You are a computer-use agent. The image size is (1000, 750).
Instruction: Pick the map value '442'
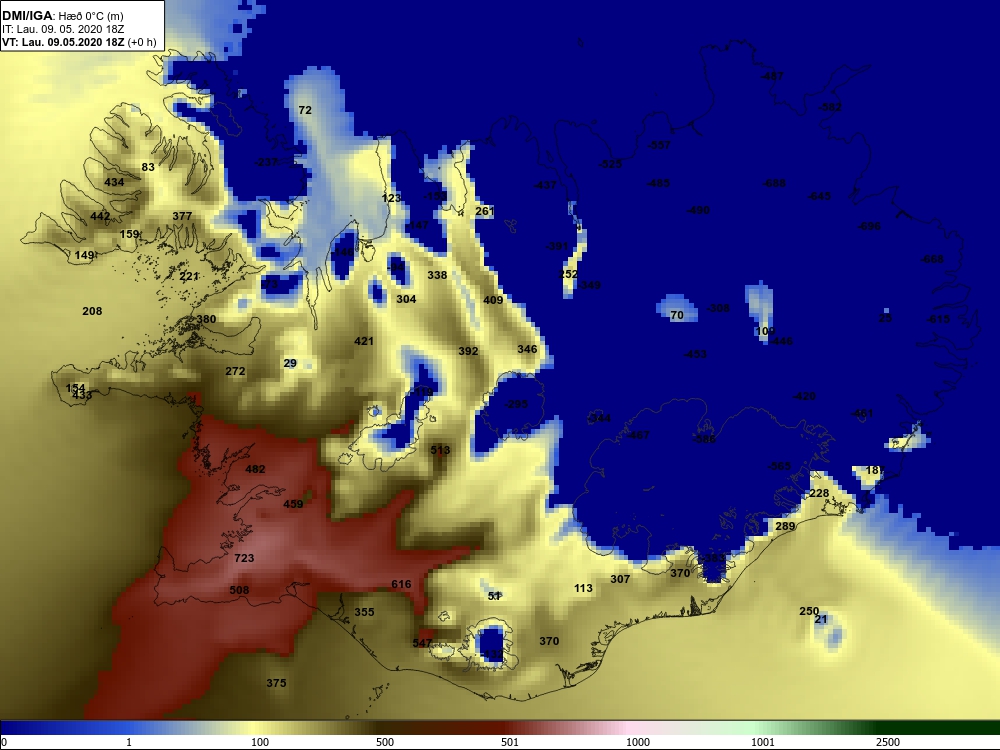pos(100,216)
